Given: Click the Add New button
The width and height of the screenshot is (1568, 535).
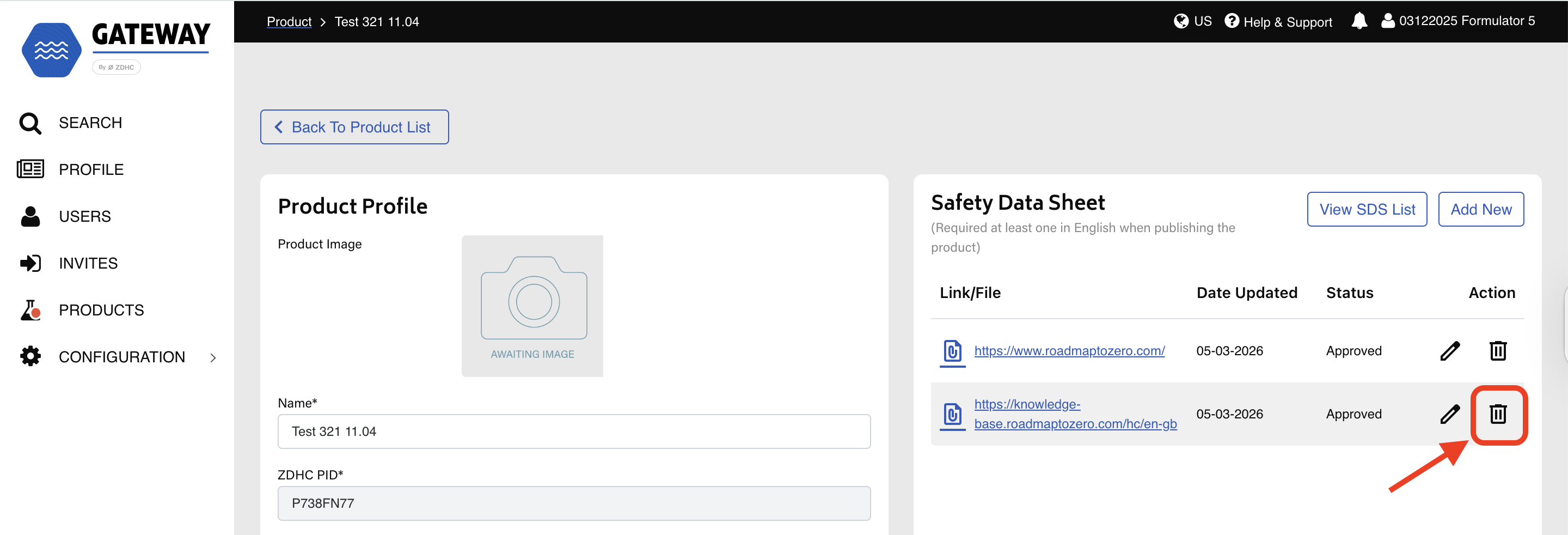Looking at the screenshot, I should coord(1481,209).
